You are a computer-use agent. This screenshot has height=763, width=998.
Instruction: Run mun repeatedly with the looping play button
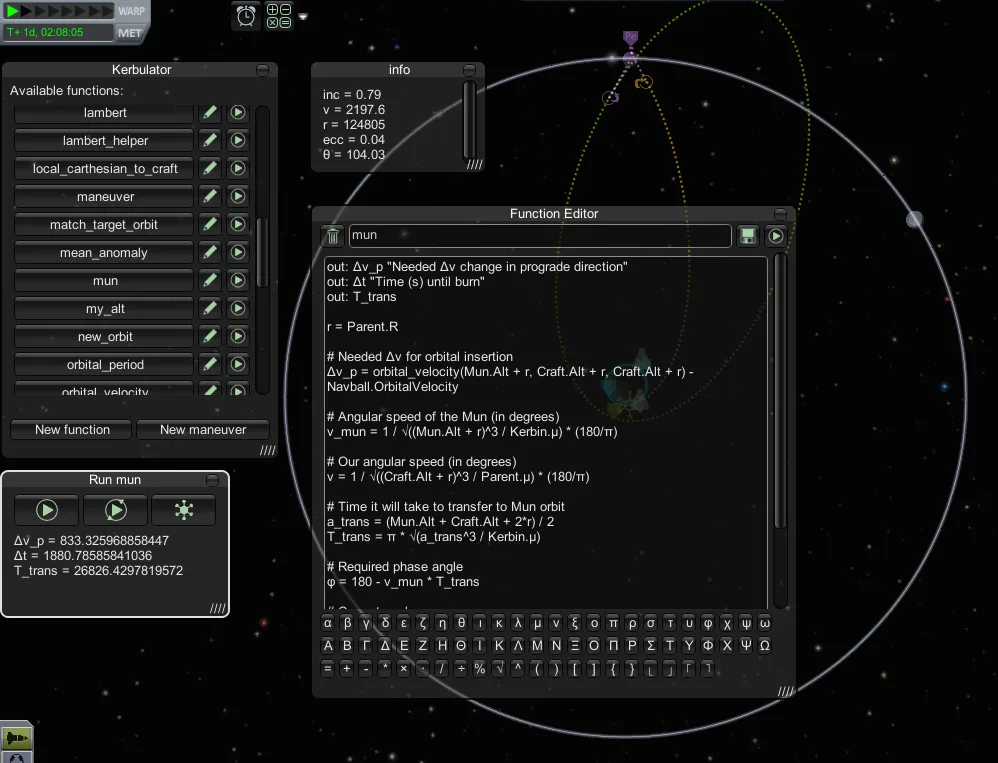pos(115,510)
